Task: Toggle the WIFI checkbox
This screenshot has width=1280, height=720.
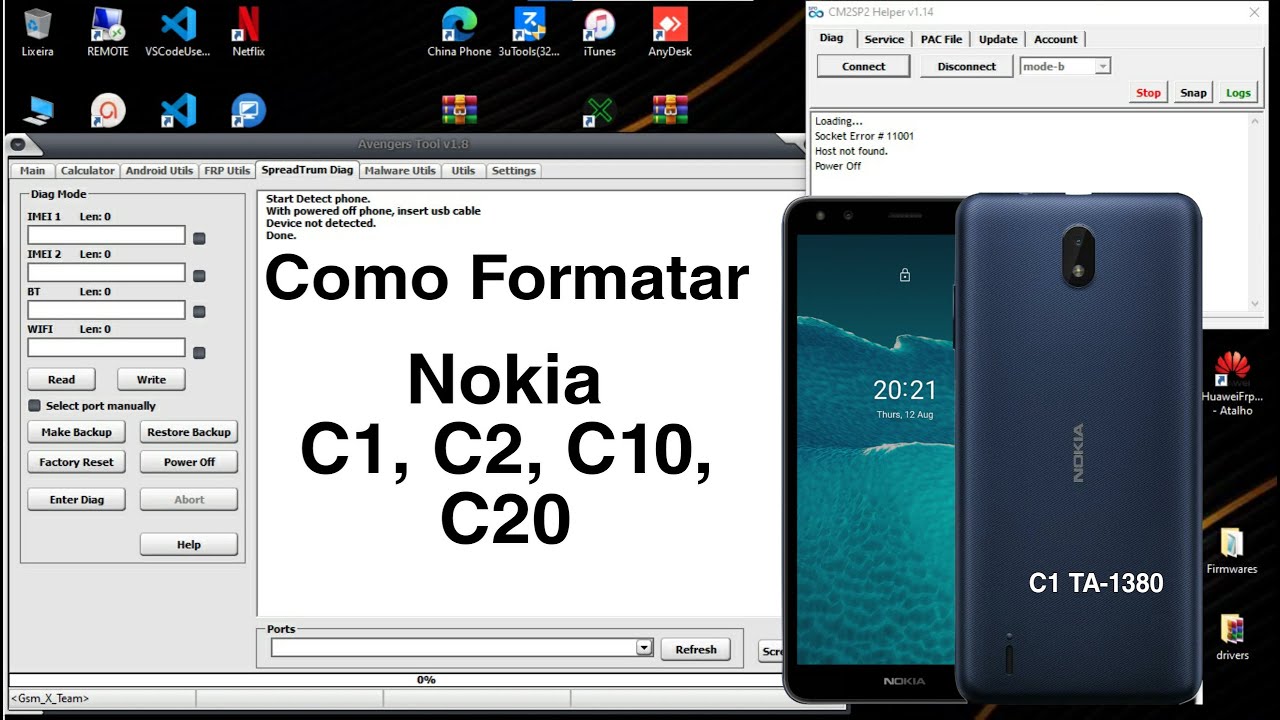Action: 199,353
